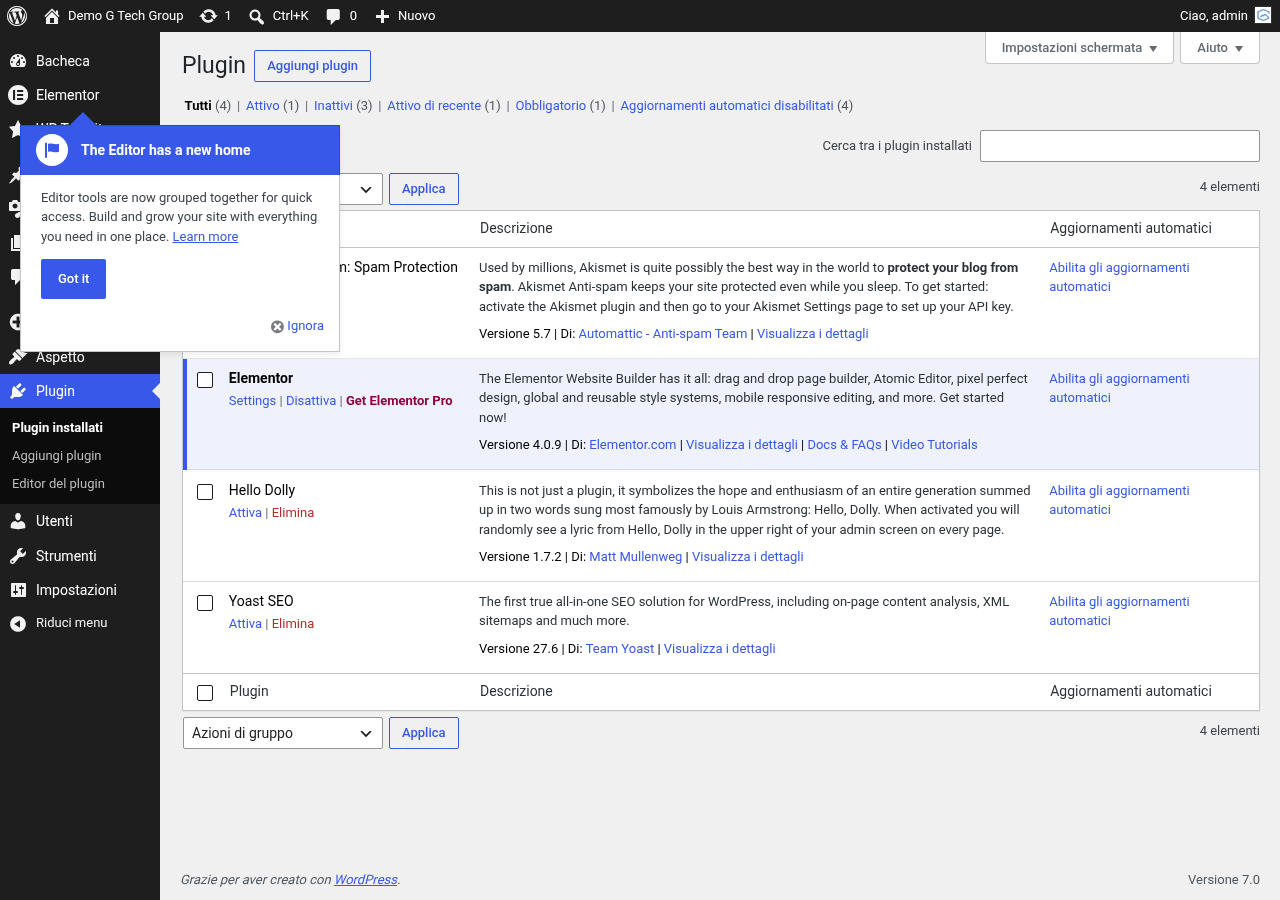Collapse sidebar with Riduci menu arrow icon
1280x900 pixels.
point(18,623)
